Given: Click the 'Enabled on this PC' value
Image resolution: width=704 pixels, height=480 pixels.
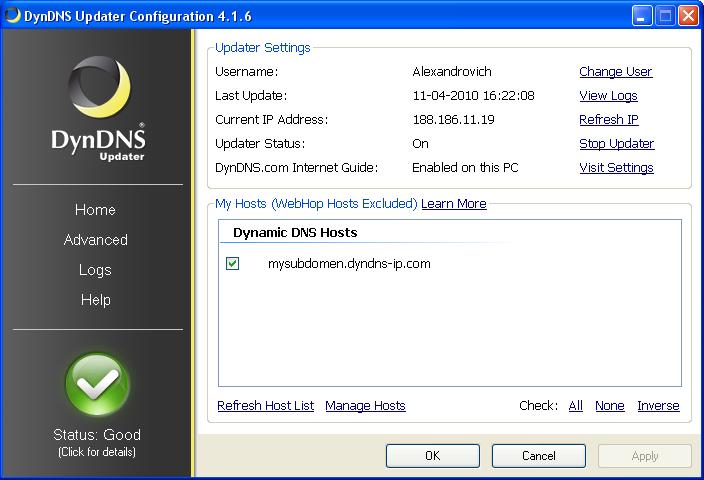Looking at the screenshot, I should (465, 167).
